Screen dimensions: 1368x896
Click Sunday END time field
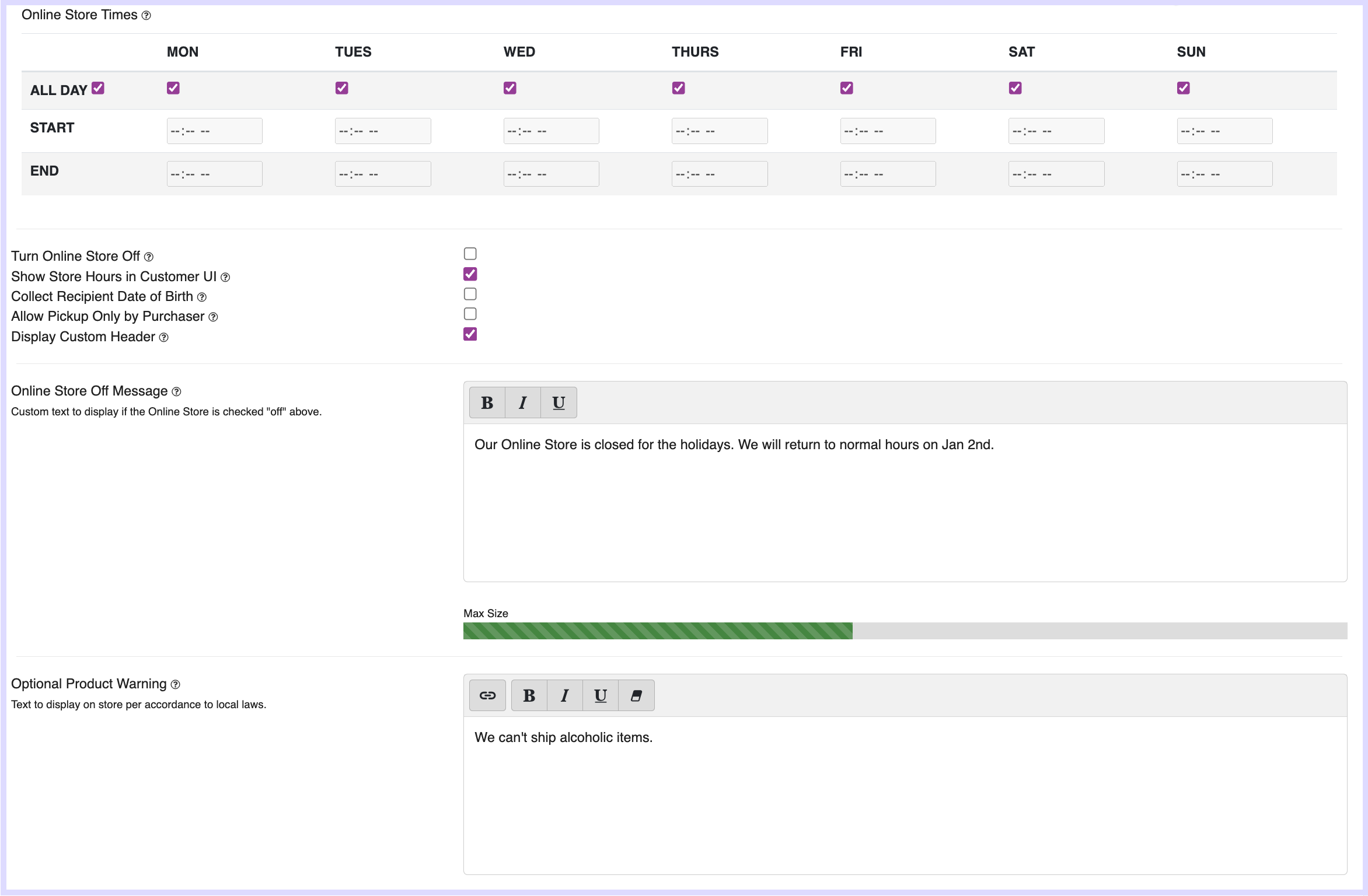(1224, 174)
